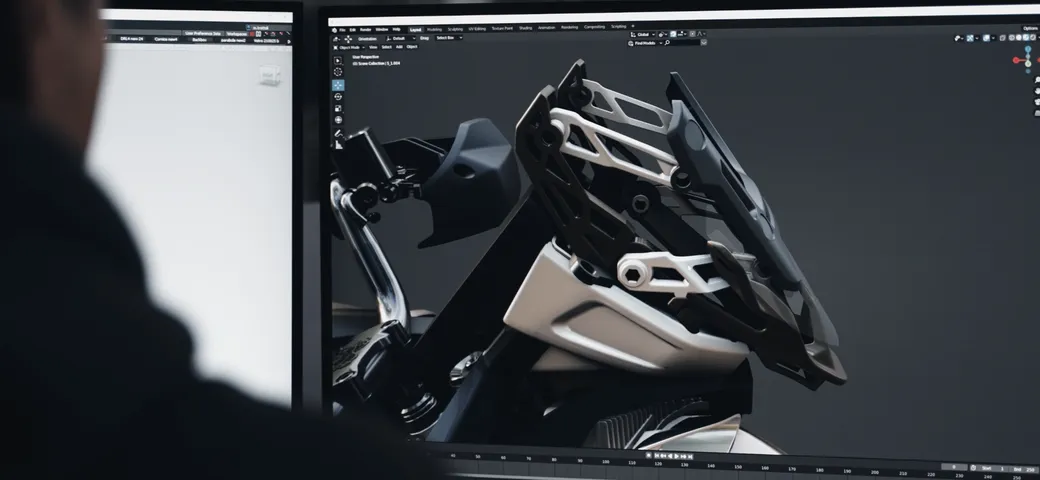The width and height of the screenshot is (1040, 480).
Task: Open the overlays settings dropdown arrow
Action: tap(994, 38)
